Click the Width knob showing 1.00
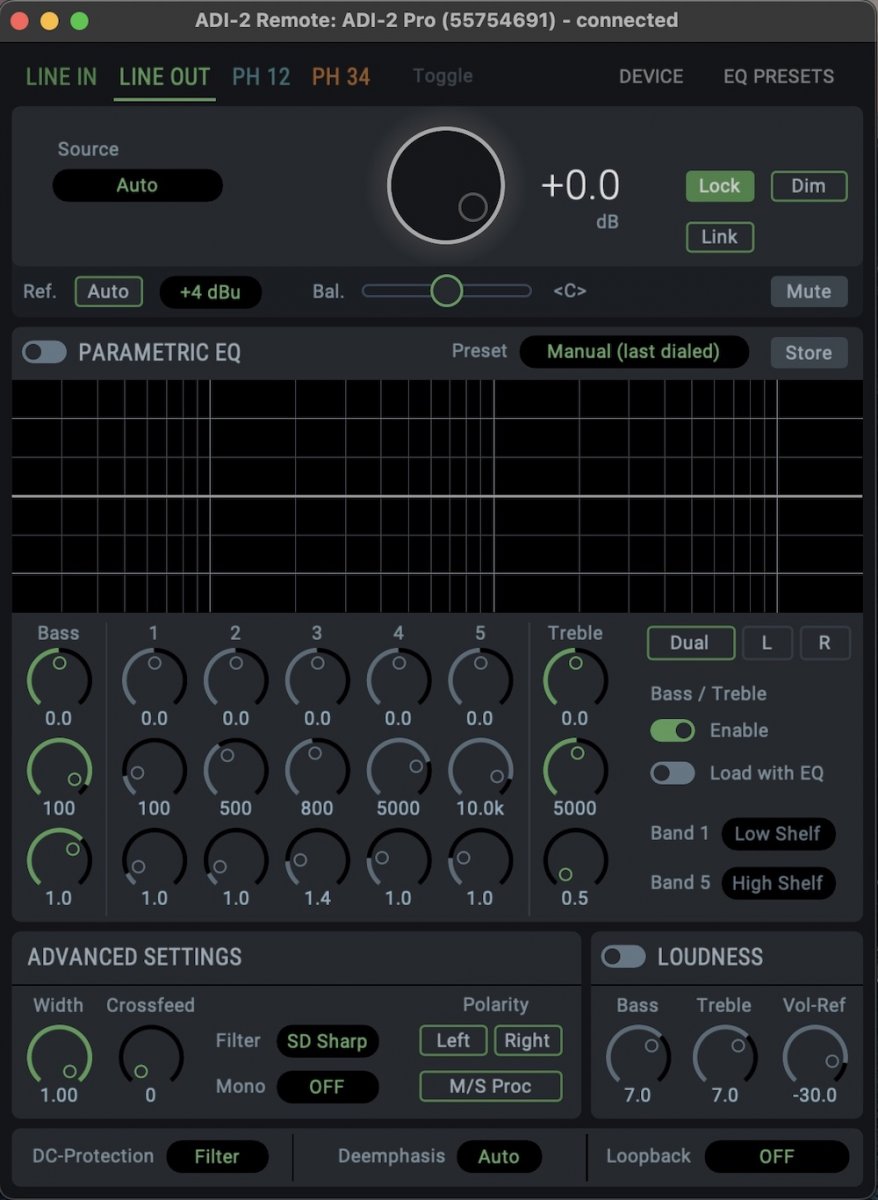Viewport: 878px width, 1200px height. tap(59, 1057)
